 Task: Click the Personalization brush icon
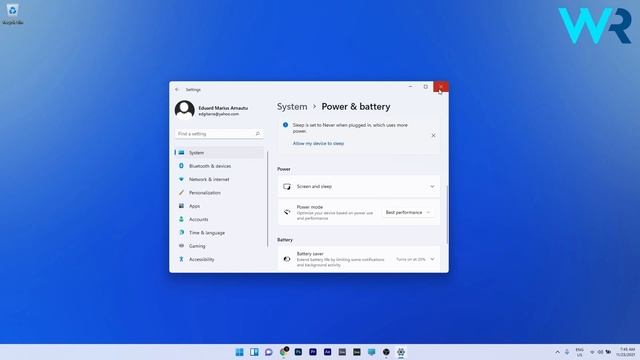coord(181,192)
